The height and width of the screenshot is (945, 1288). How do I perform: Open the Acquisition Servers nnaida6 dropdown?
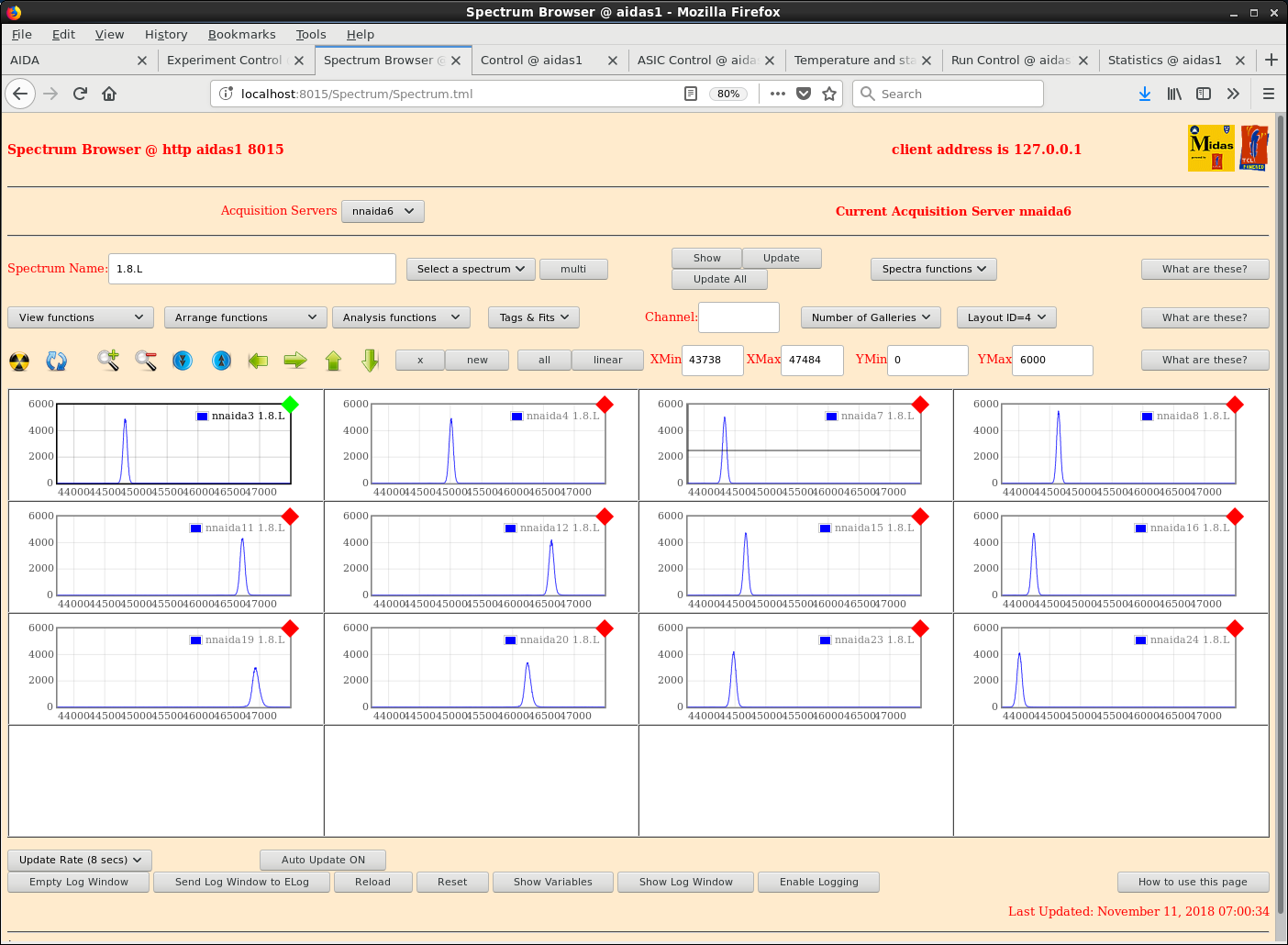click(x=383, y=211)
